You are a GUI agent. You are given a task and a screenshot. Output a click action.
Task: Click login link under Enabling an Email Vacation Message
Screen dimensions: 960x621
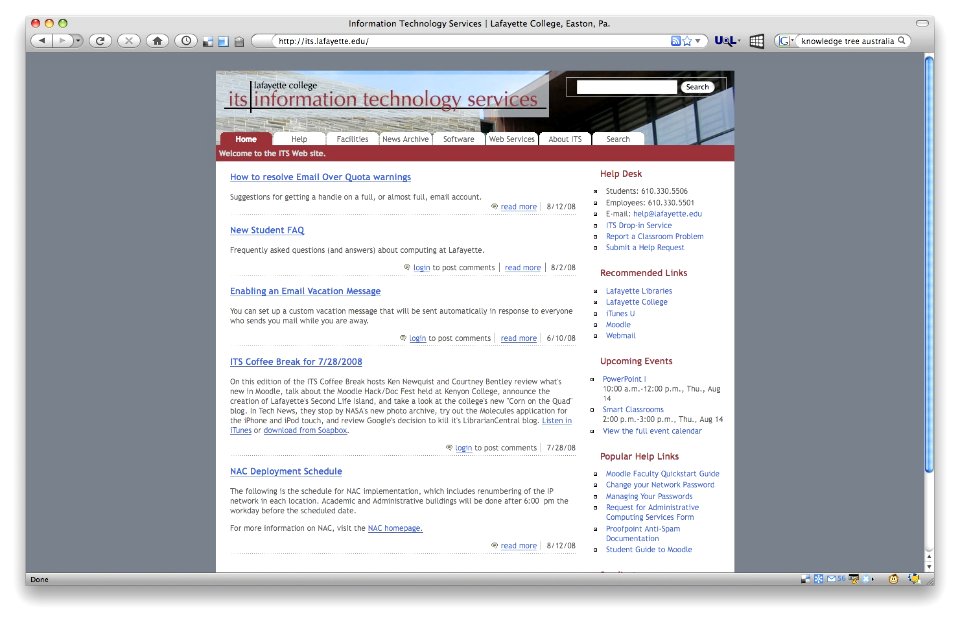point(418,338)
